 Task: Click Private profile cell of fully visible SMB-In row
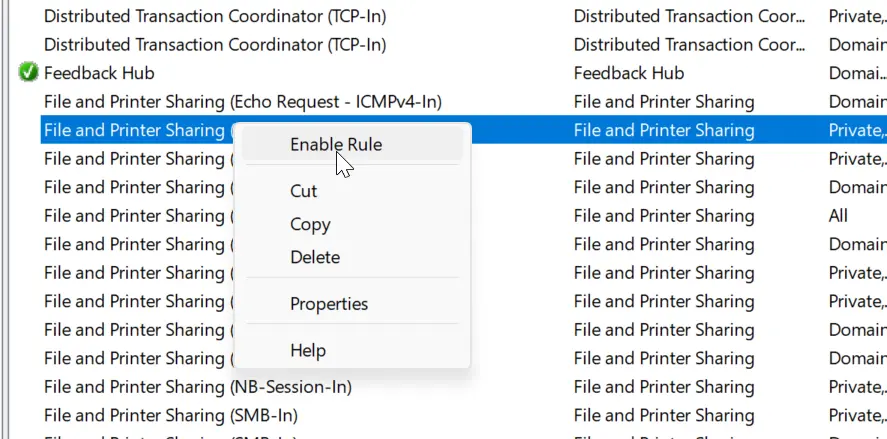(858, 415)
